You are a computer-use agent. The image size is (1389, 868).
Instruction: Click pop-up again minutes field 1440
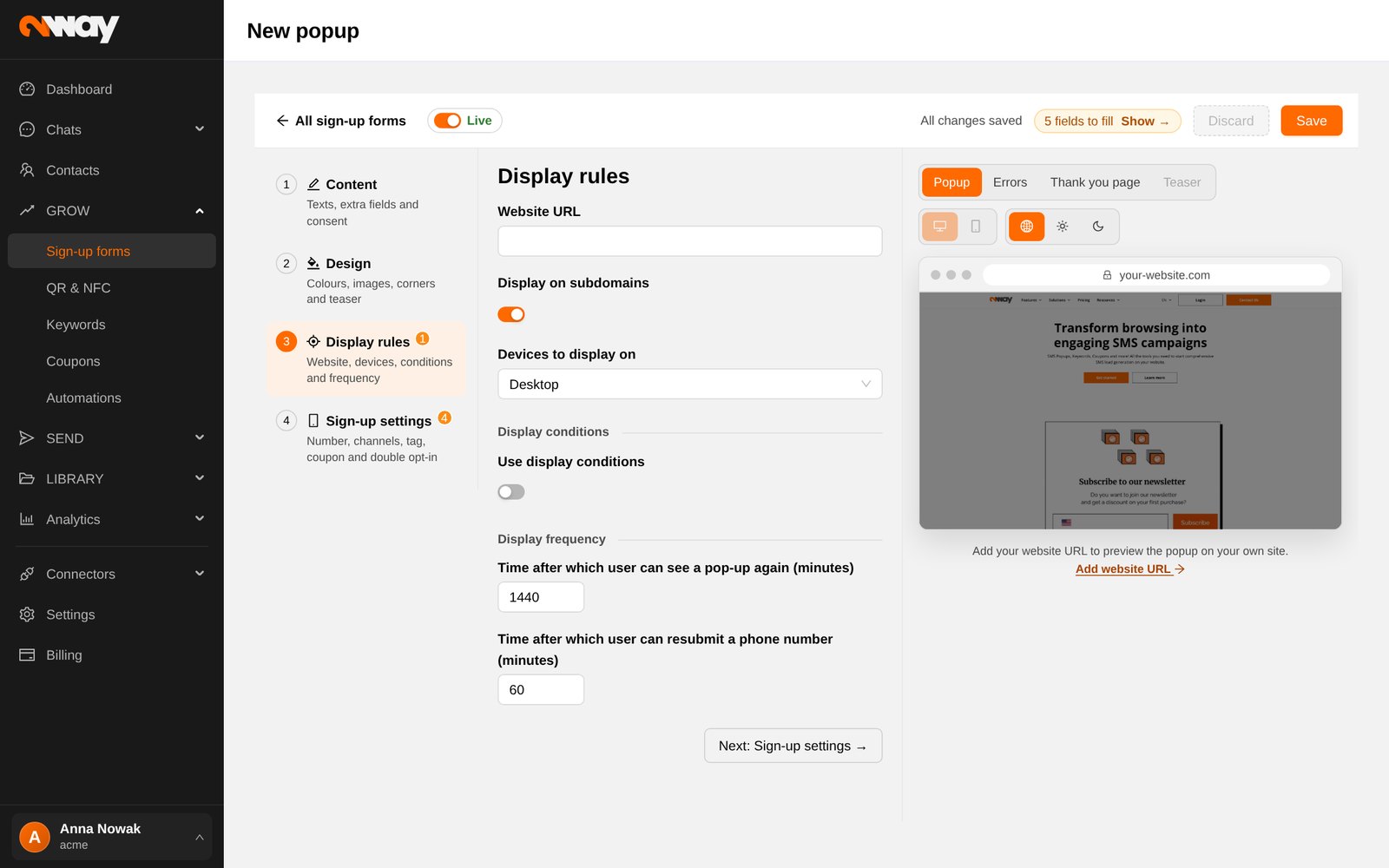tap(541, 597)
